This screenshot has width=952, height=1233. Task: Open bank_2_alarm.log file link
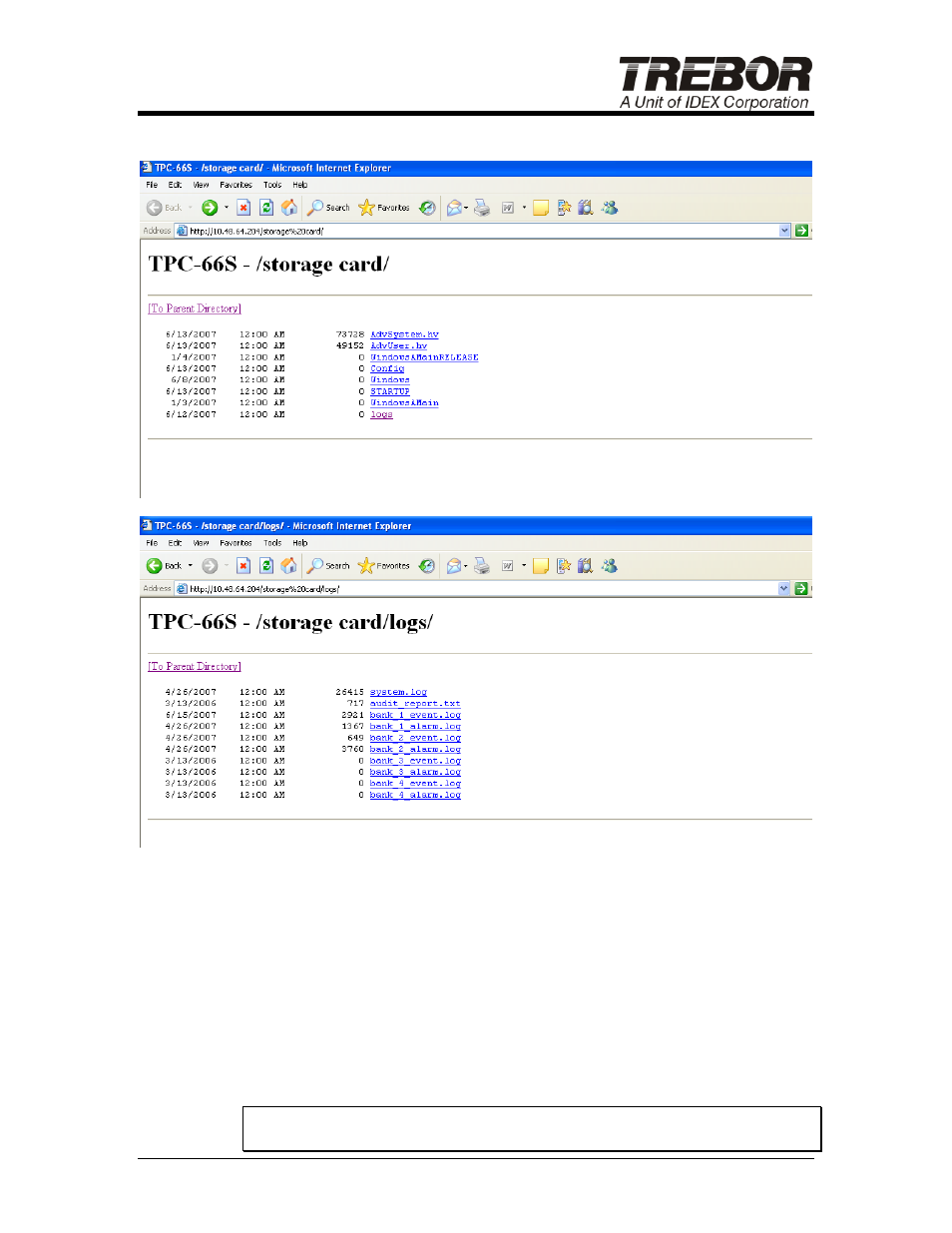coord(415,749)
